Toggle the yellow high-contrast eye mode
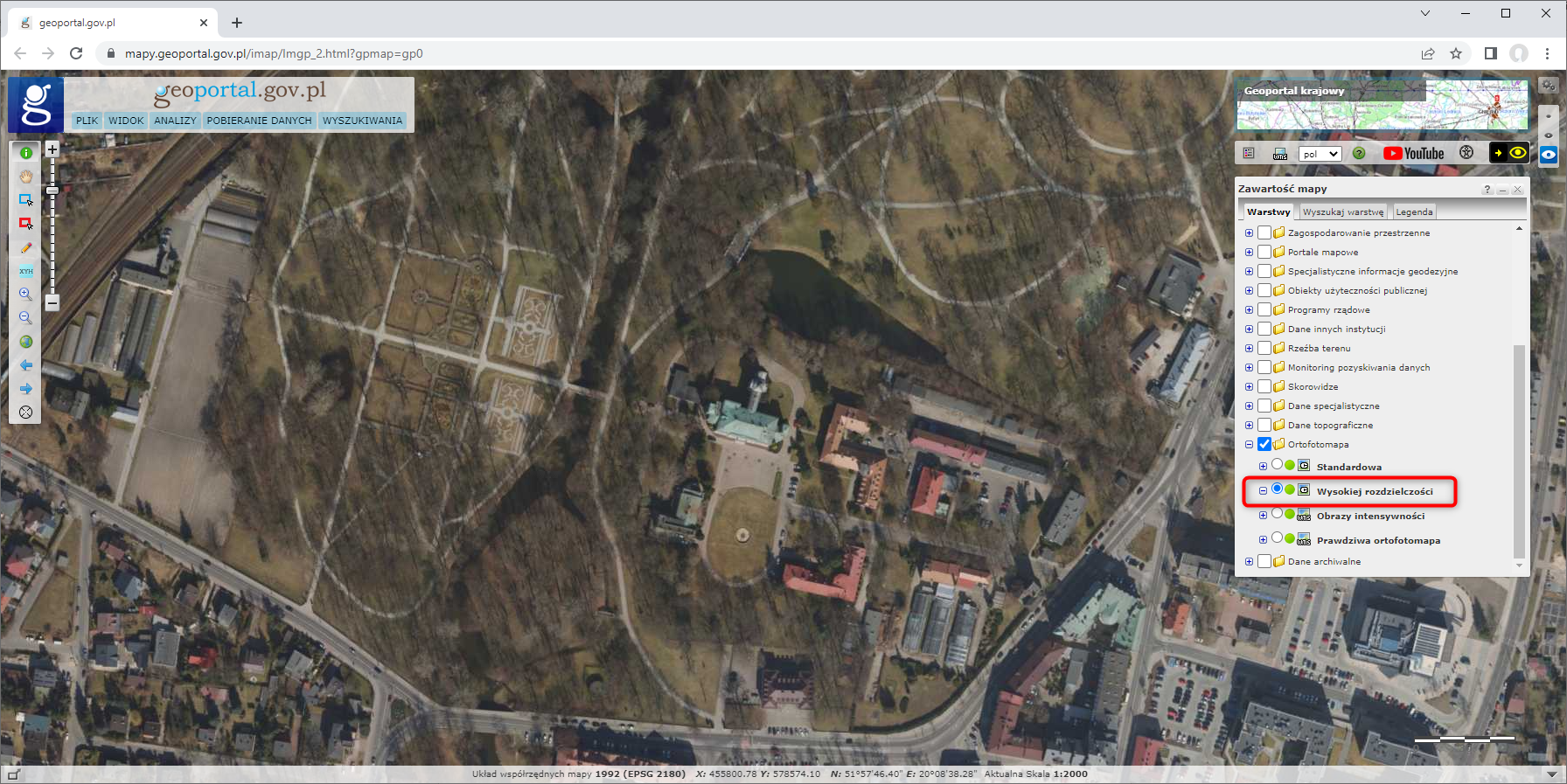 click(1509, 153)
